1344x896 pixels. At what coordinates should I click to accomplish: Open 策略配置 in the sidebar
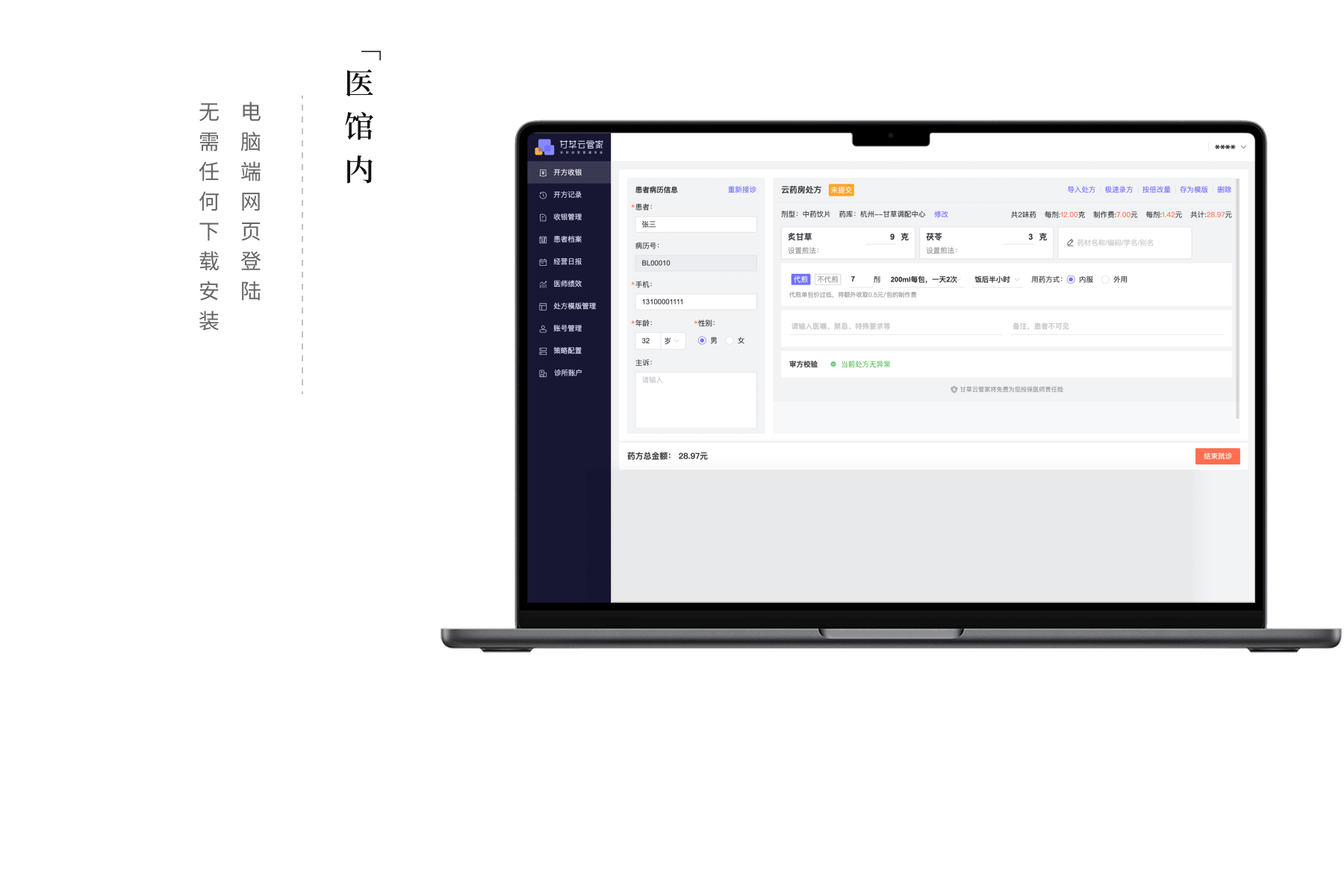569,351
